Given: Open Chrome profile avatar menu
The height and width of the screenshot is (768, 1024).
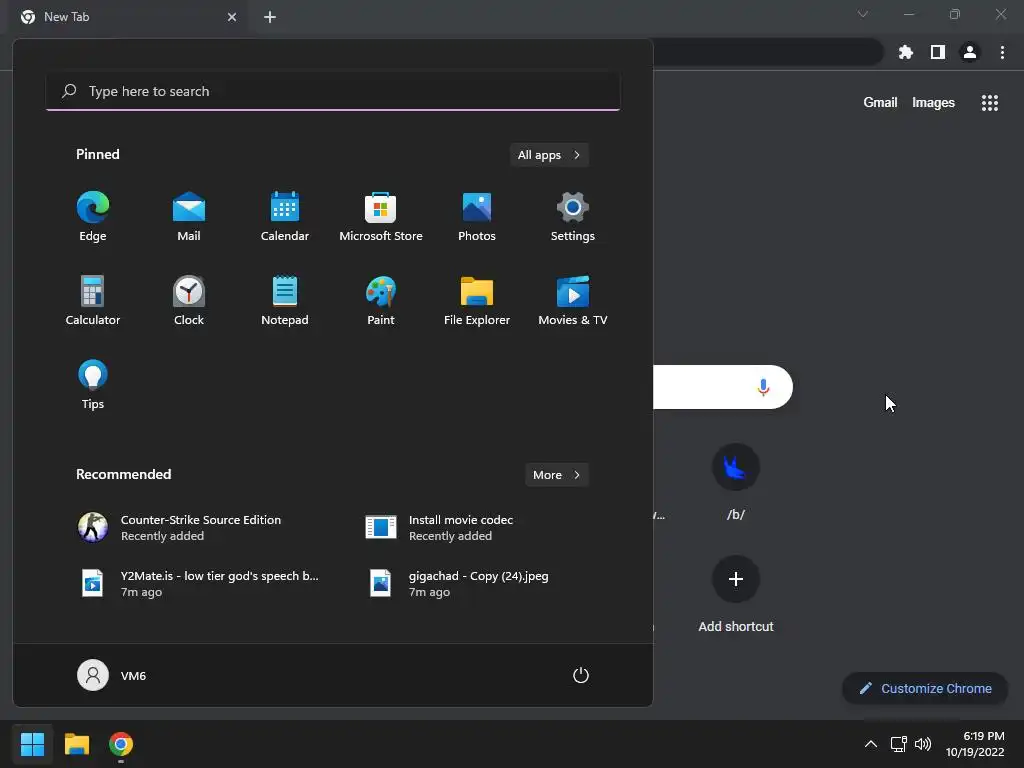Looking at the screenshot, I should 970,52.
